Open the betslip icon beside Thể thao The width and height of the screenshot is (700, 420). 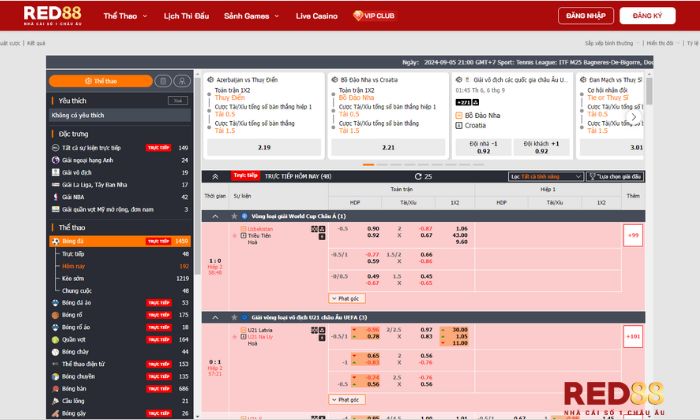(163, 81)
